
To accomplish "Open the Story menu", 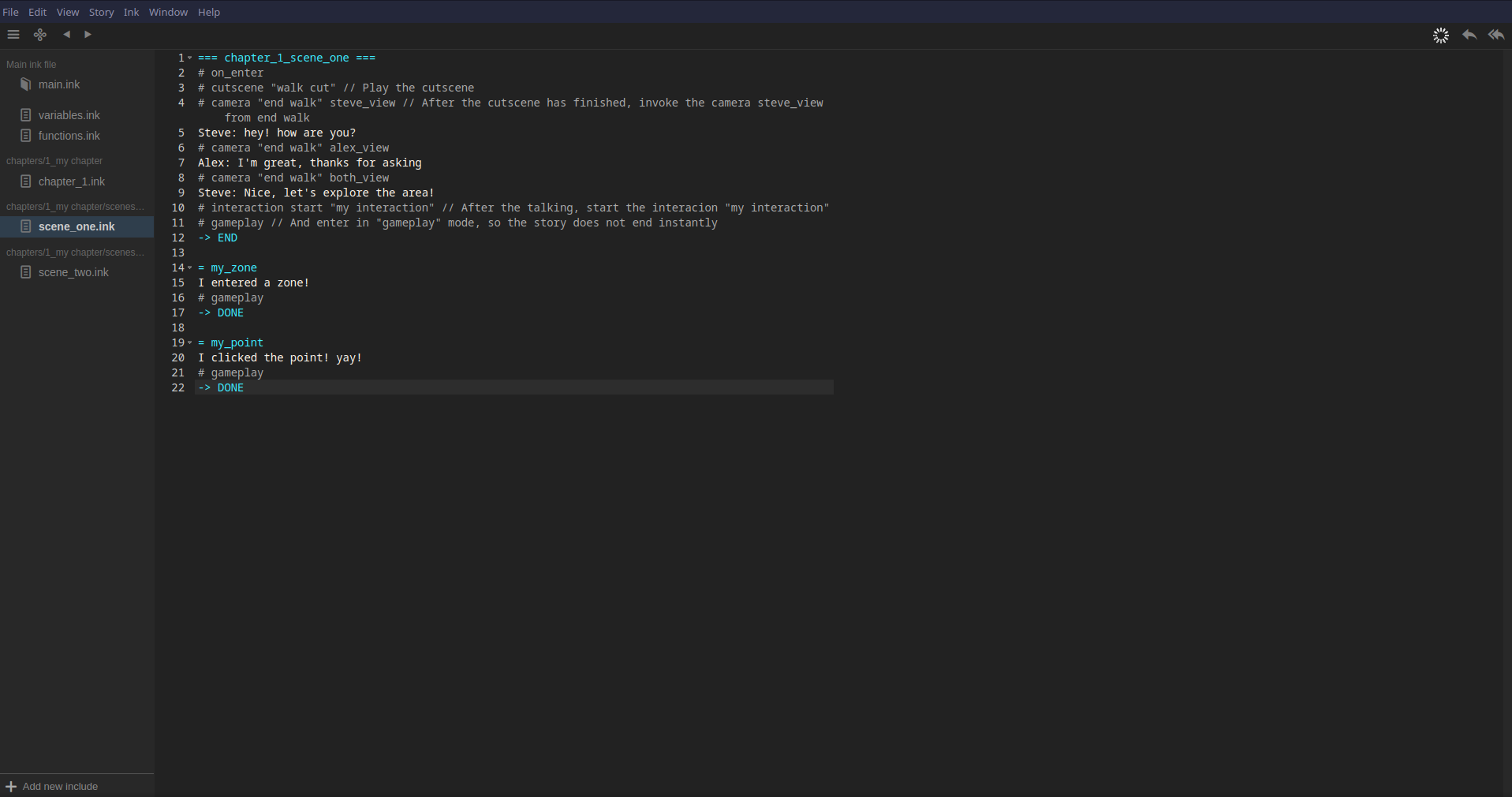I will tap(101, 12).
